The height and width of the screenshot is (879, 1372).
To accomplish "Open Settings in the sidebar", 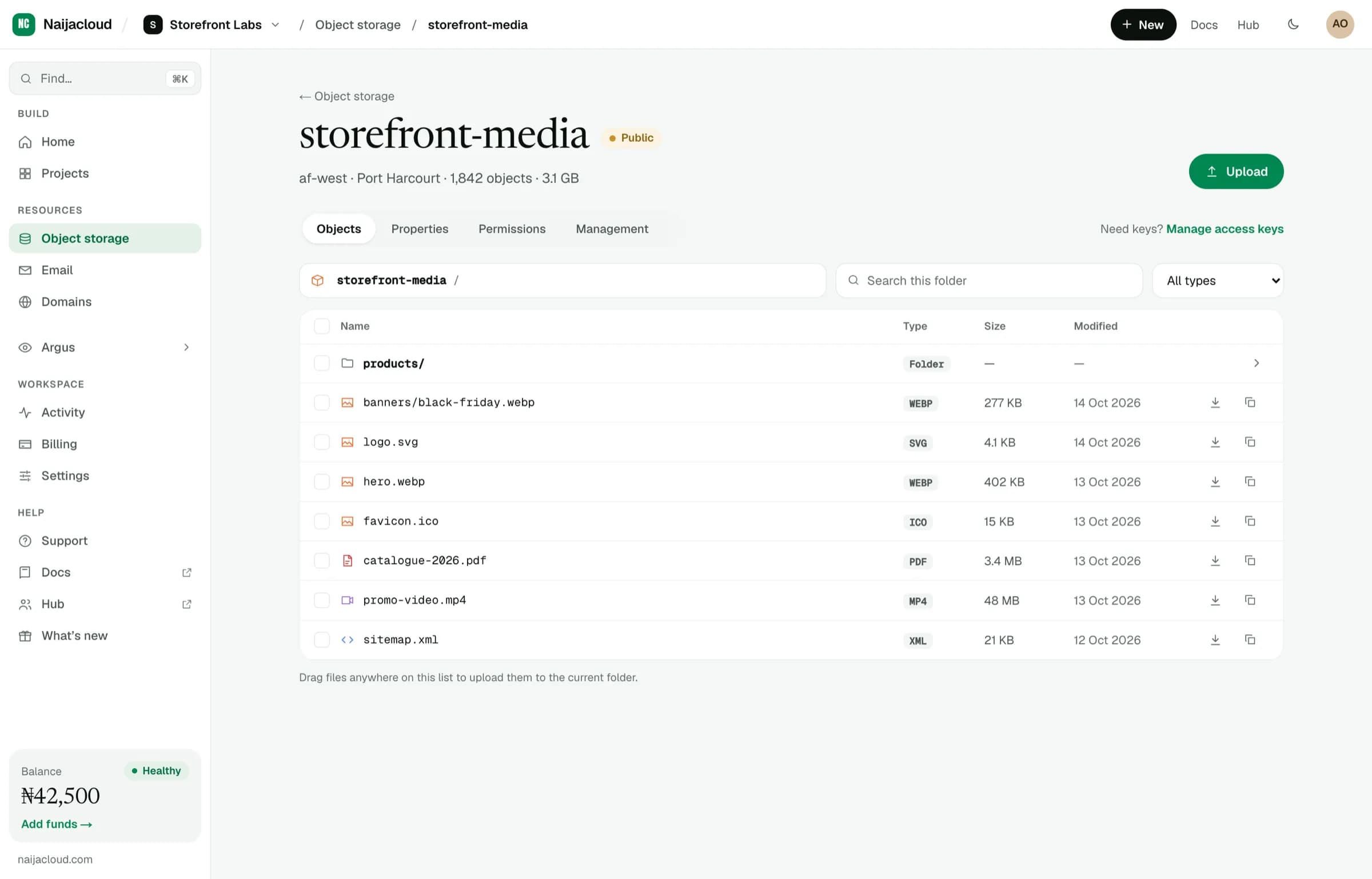I will pyautogui.click(x=105, y=476).
